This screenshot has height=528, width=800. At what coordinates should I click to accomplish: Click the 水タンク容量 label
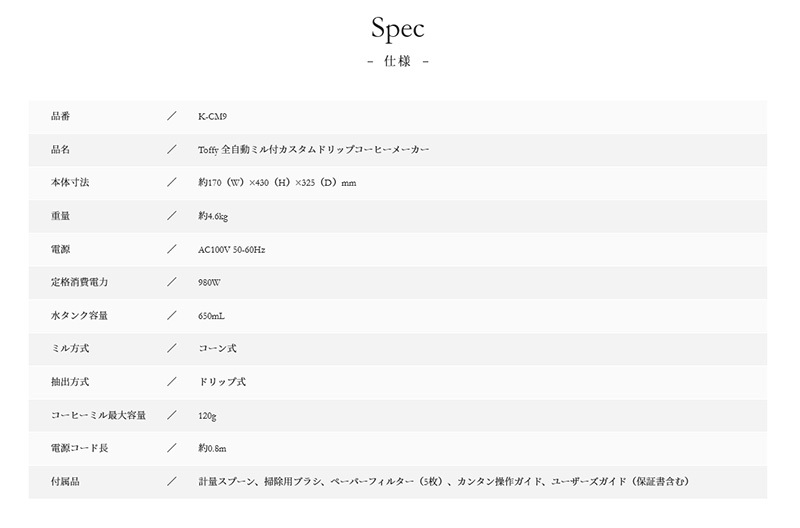click(80, 316)
